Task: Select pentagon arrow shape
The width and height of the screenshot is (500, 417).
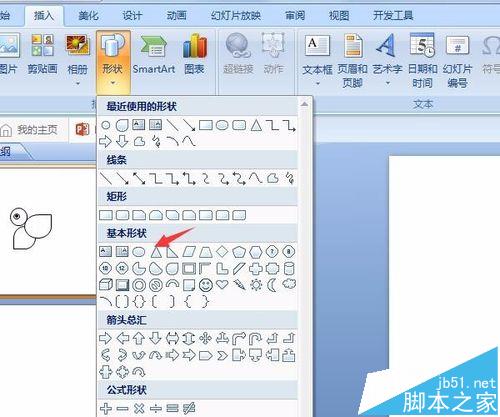Action: point(205,356)
